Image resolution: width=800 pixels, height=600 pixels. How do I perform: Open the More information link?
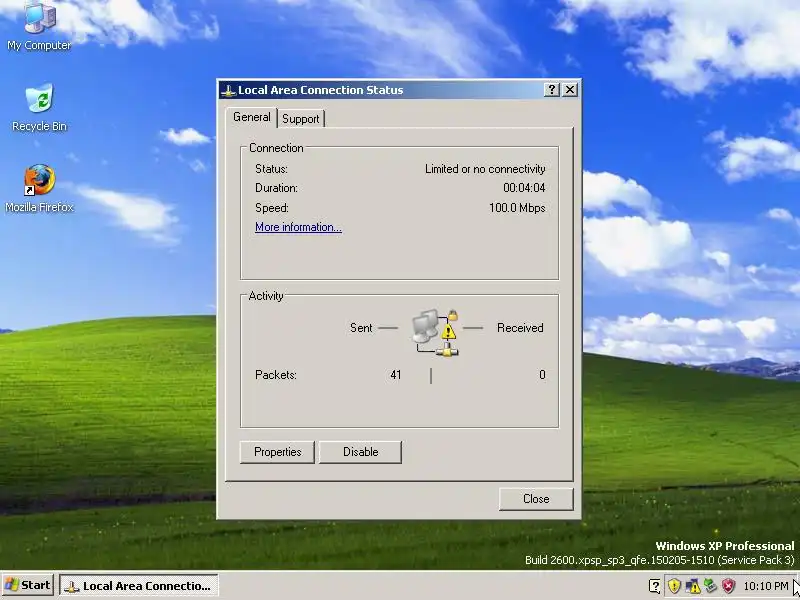298,227
